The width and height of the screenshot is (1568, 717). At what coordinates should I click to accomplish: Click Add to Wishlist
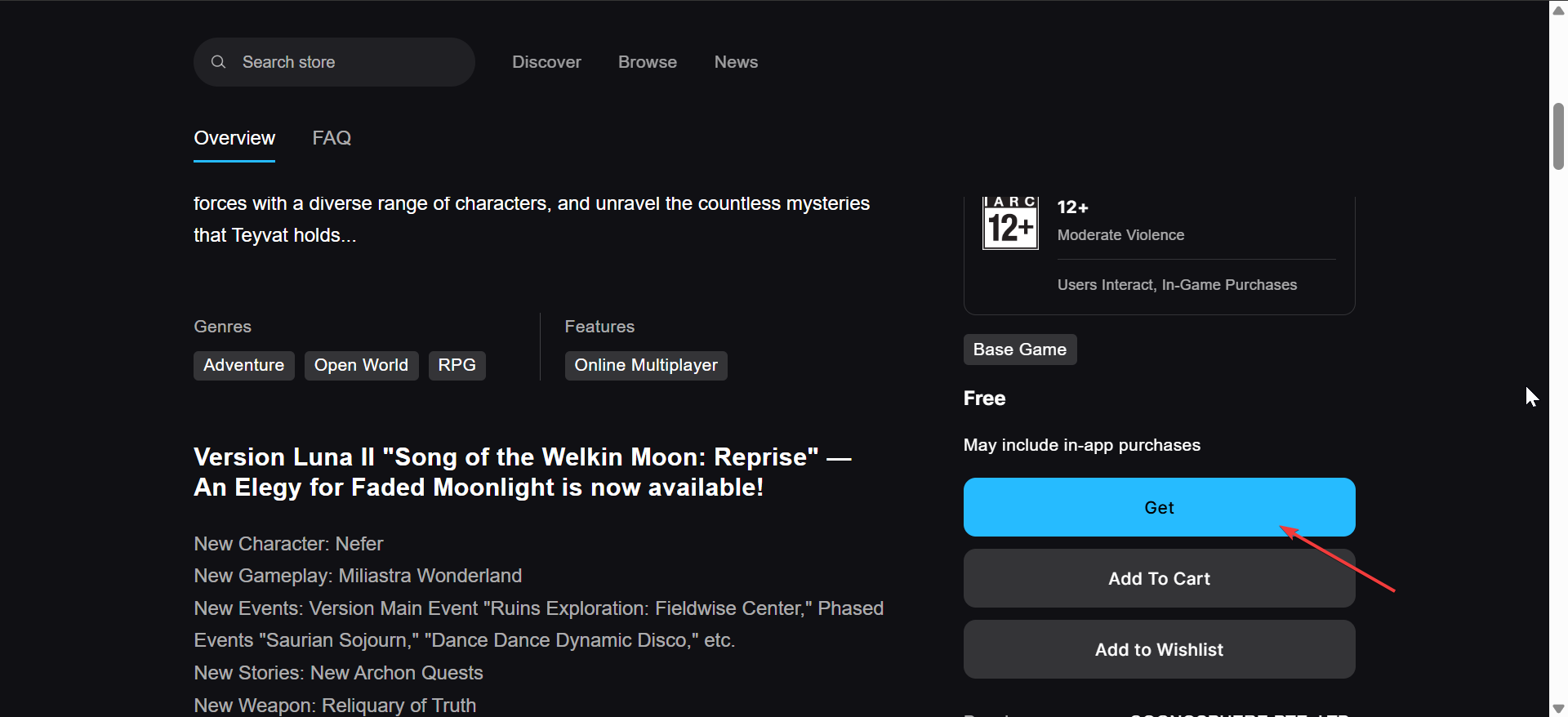pos(1159,649)
